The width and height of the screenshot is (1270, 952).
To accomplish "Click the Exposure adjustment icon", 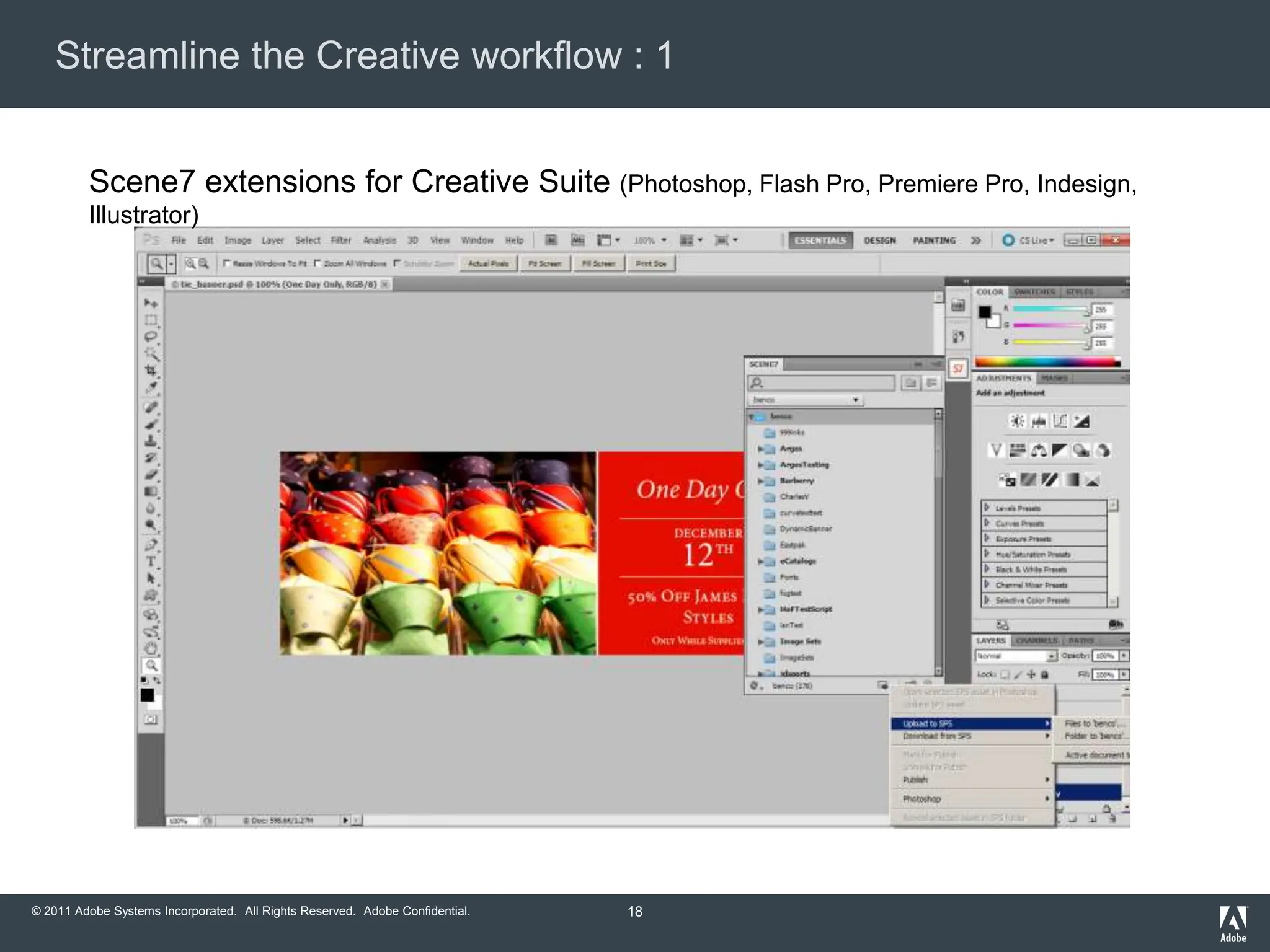I will 1081,421.
